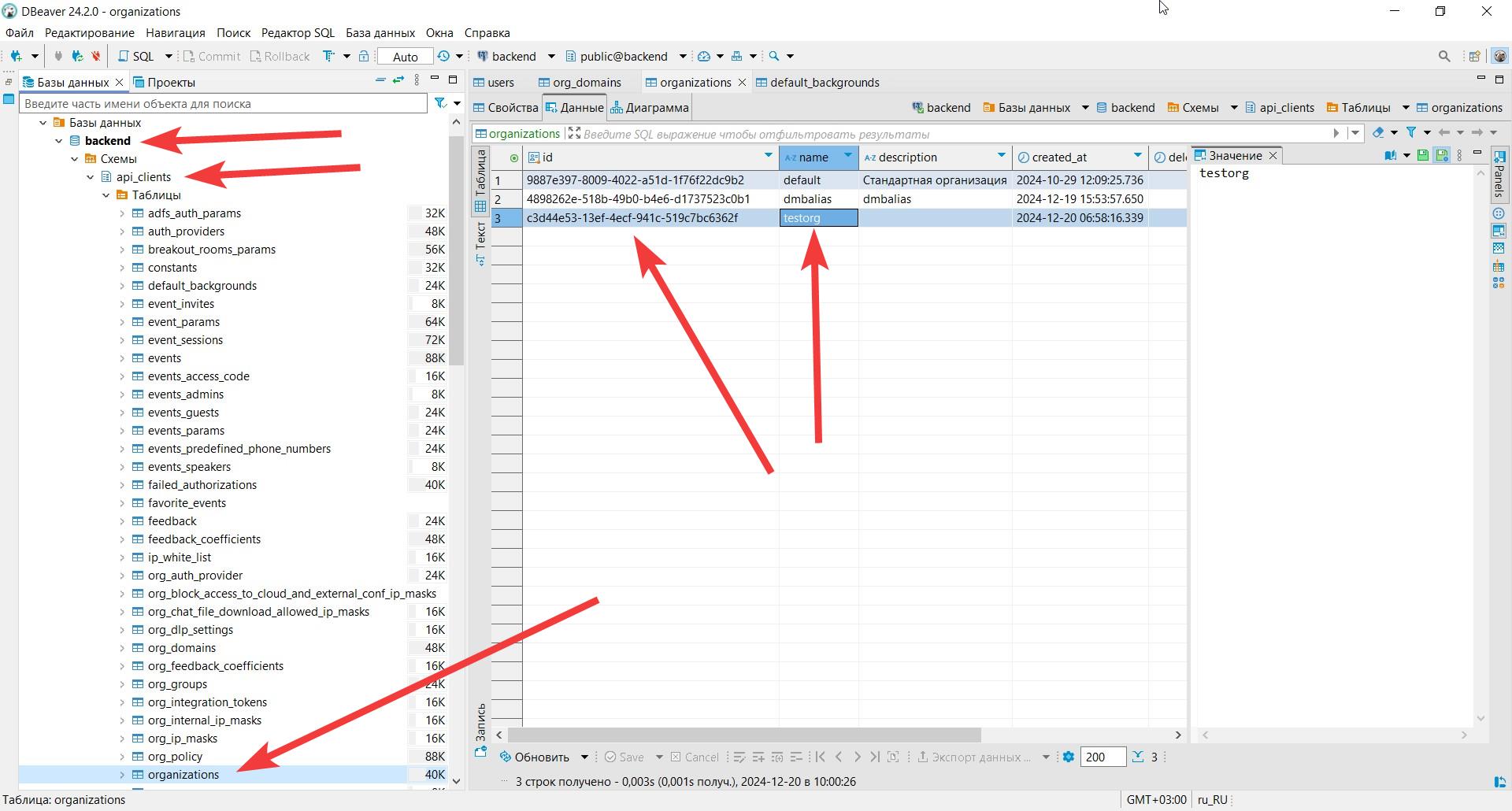Click the eraser clear-filters icon
Viewport: 1512px width, 811px height.
(x=1377, y=133)
